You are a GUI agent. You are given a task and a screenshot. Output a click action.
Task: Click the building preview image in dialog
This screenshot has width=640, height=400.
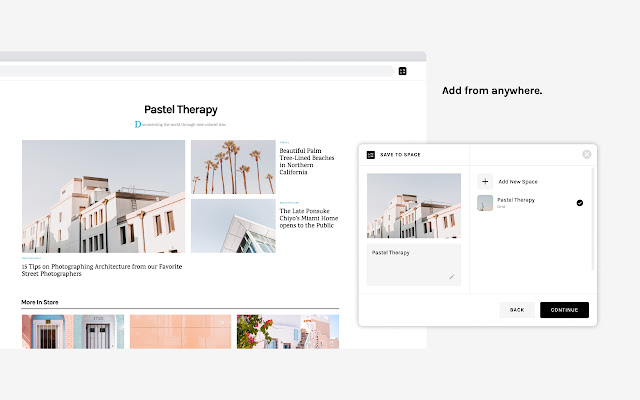tap(413, 205)
